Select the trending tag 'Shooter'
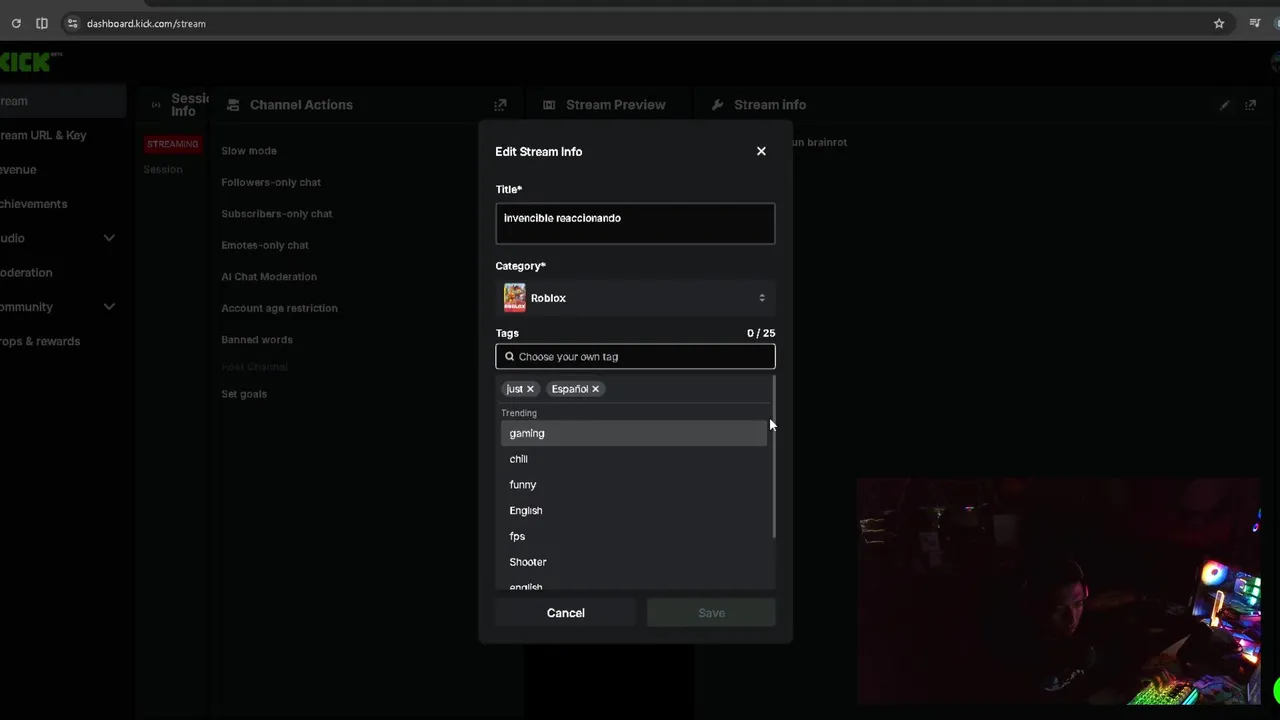This screenshot has width=1280, height=720. 634,562
